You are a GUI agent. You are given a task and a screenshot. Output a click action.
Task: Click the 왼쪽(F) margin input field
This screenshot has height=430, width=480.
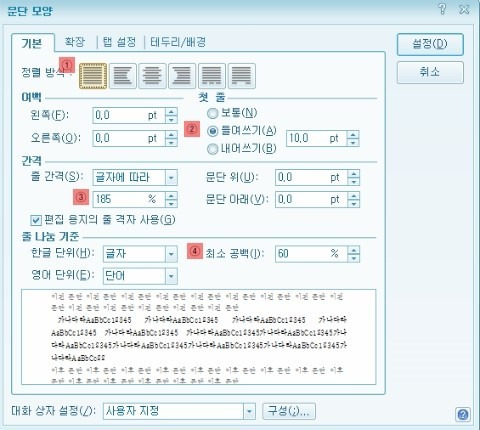(x=129, y=115)
